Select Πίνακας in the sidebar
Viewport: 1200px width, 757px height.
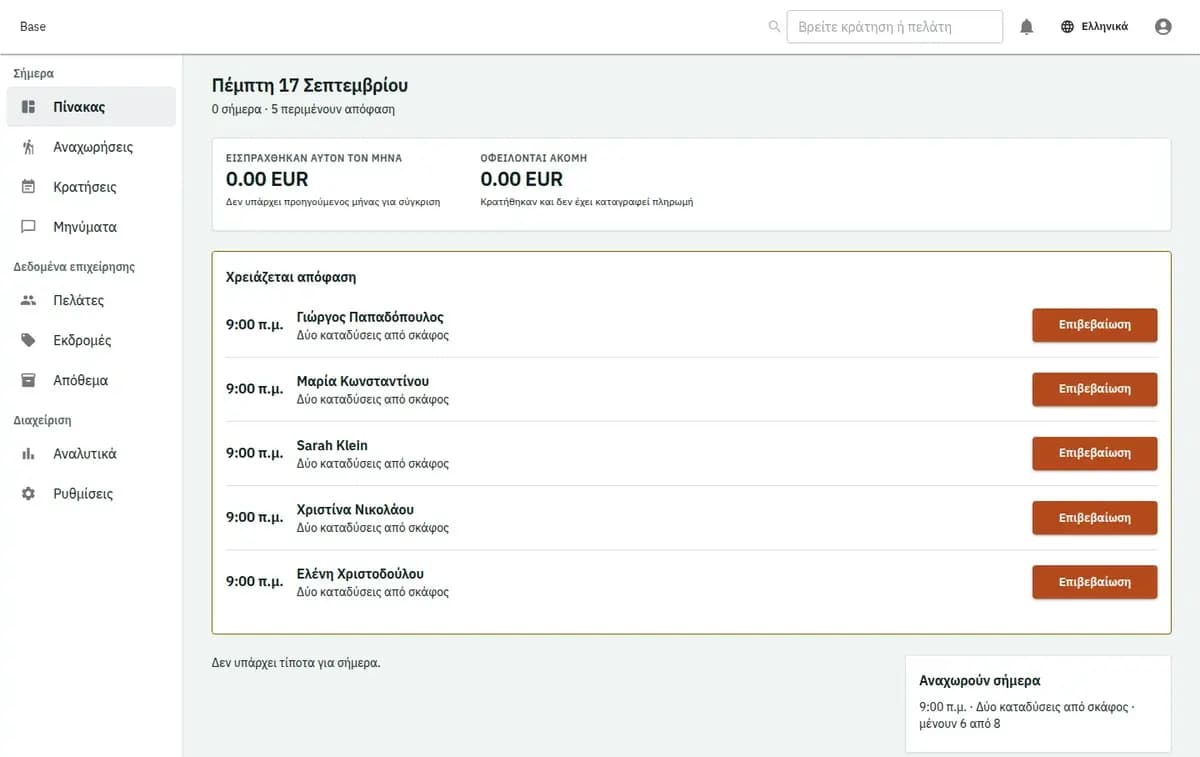[91, 107]
